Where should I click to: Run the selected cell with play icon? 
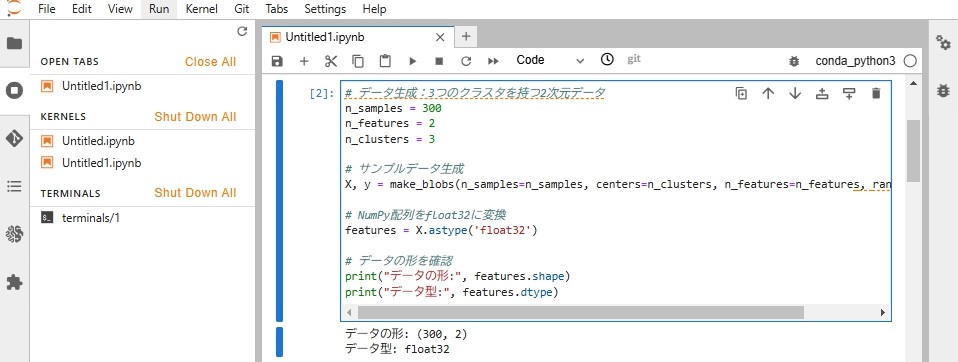coord(412,61)
